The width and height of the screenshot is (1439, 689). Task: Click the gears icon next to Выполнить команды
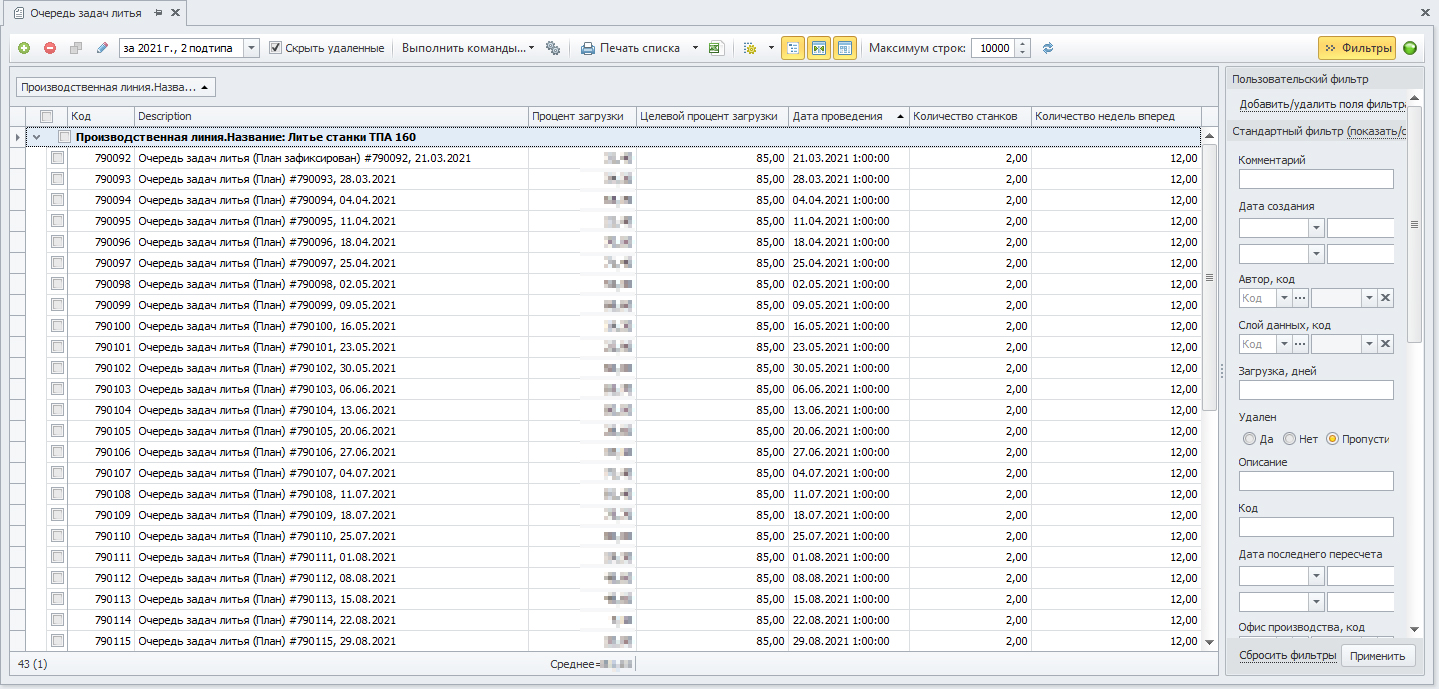(x=553, y=48)
